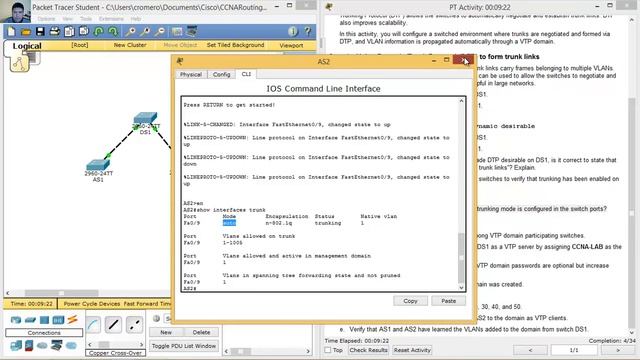Click Reset Activity button
The width and height of the screenshot is (640, 360).
click(x=412, y=350)
